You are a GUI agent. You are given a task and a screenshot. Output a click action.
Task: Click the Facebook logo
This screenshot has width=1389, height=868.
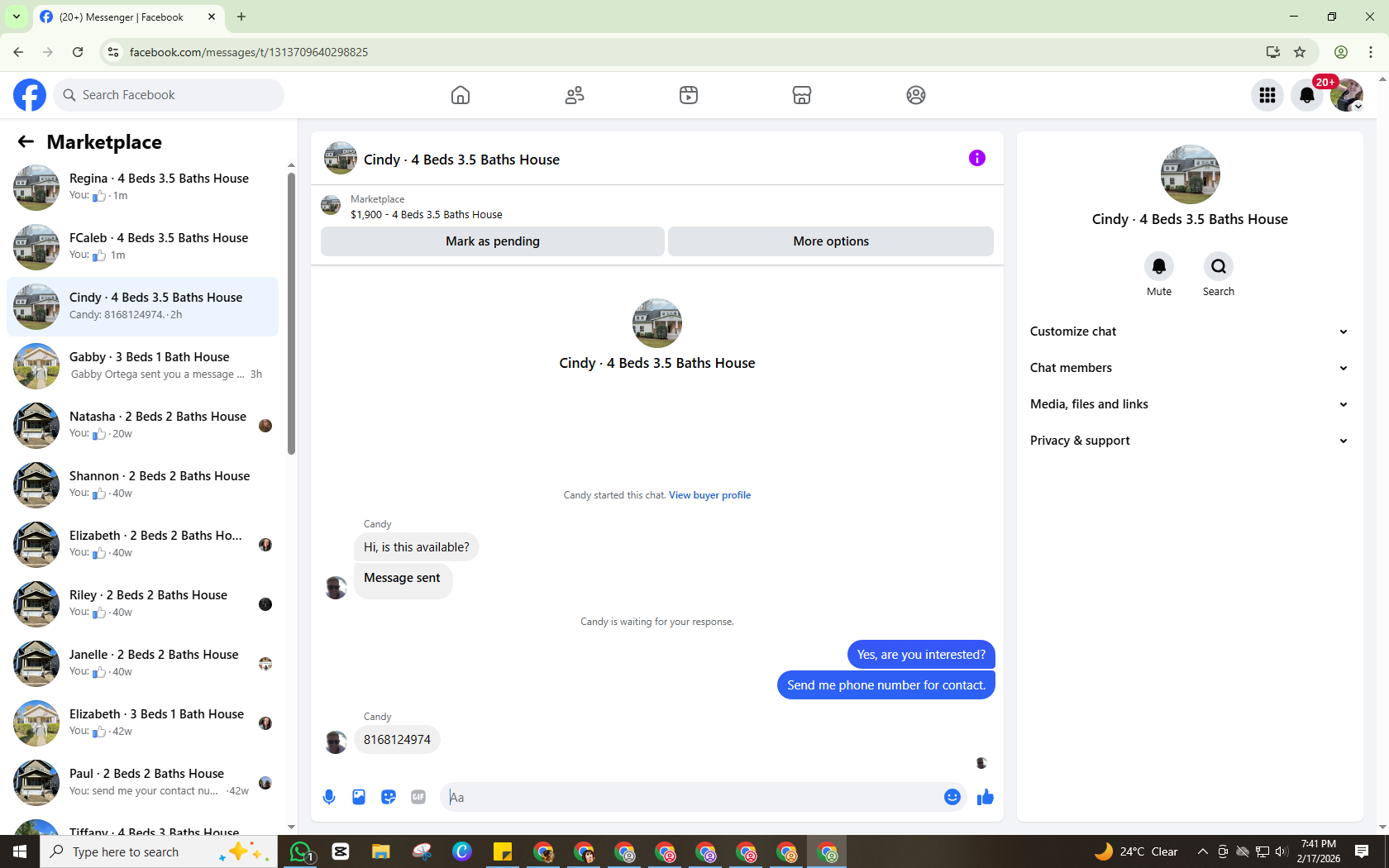tap(30, 95)
